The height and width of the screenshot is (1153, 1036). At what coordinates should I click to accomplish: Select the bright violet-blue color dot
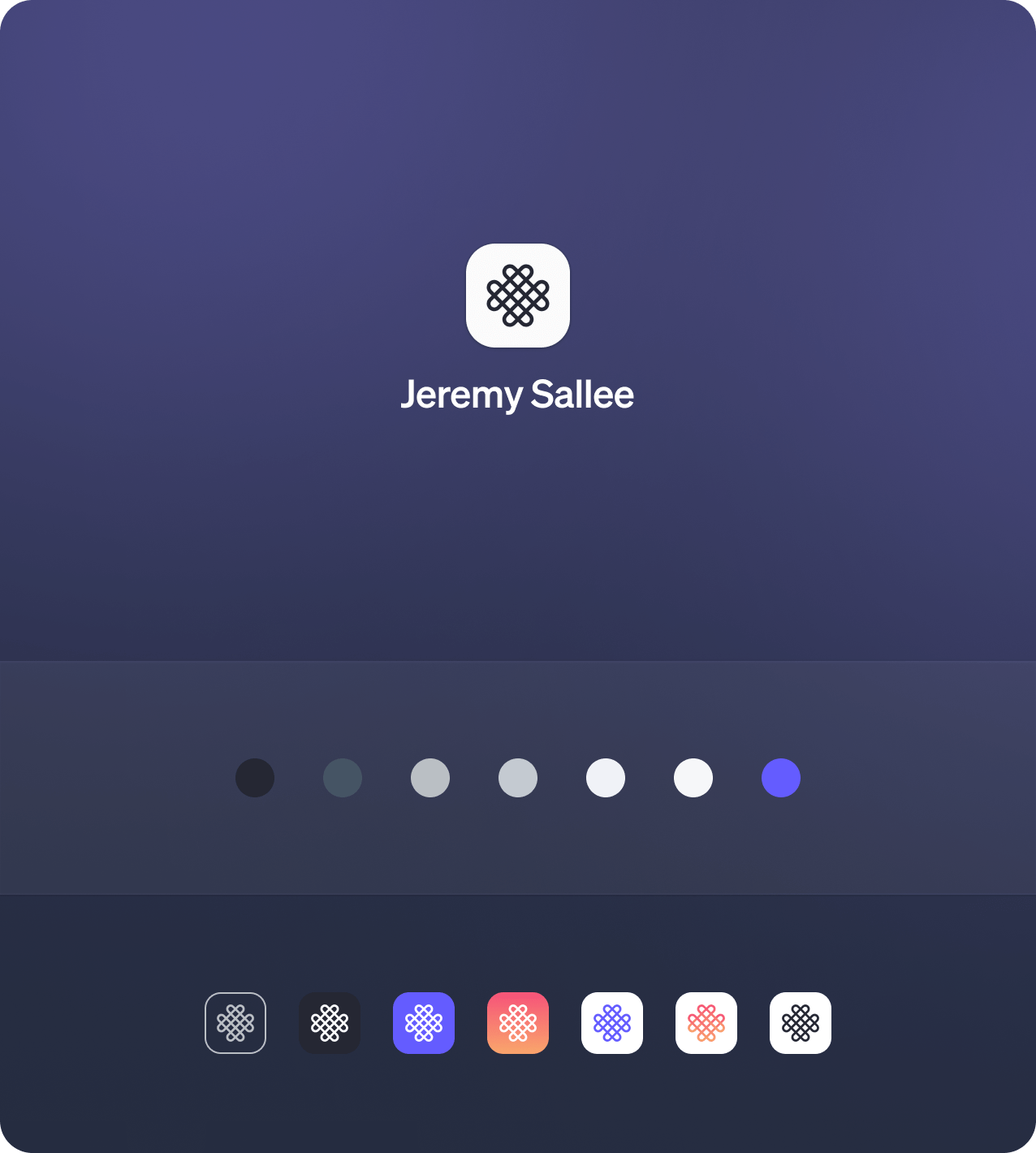click(x=781, y=778)
